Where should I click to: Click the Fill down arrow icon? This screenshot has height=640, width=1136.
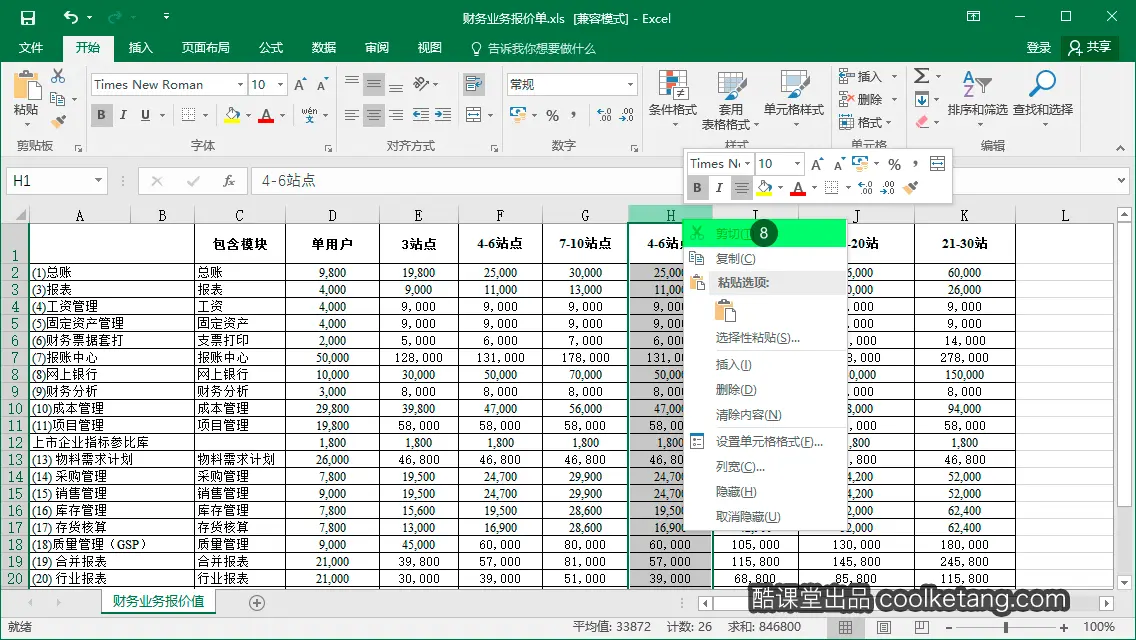tap(922, 99)
